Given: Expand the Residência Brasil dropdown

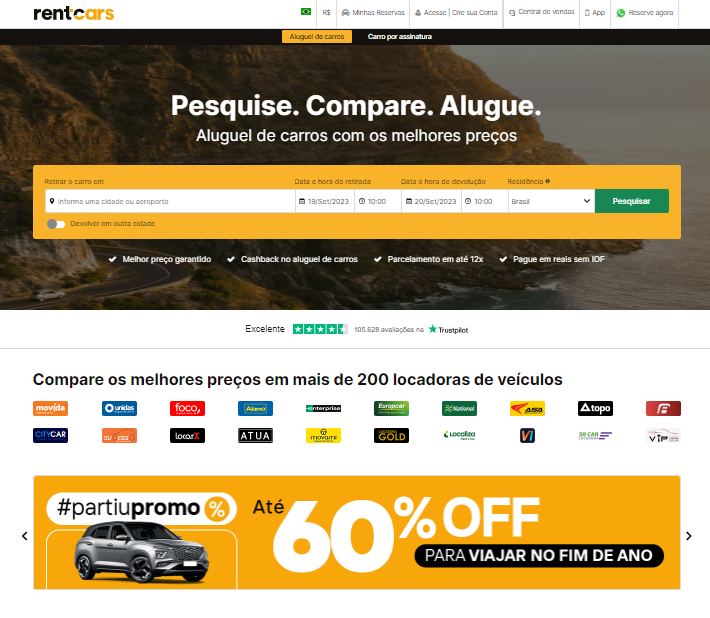Looking at the screenshot, I should tap(551, 201).
